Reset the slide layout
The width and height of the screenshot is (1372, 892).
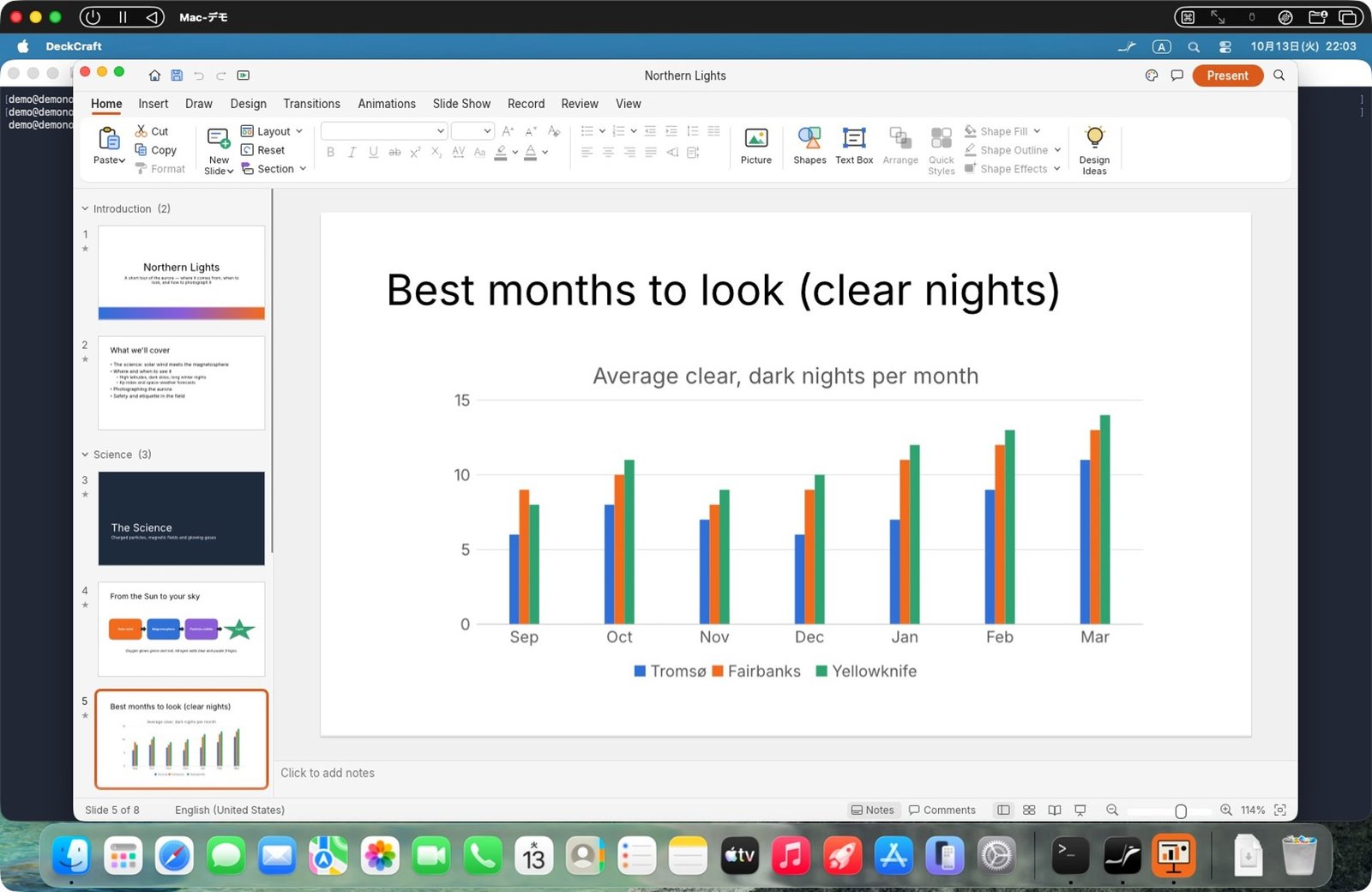point(262,150)
